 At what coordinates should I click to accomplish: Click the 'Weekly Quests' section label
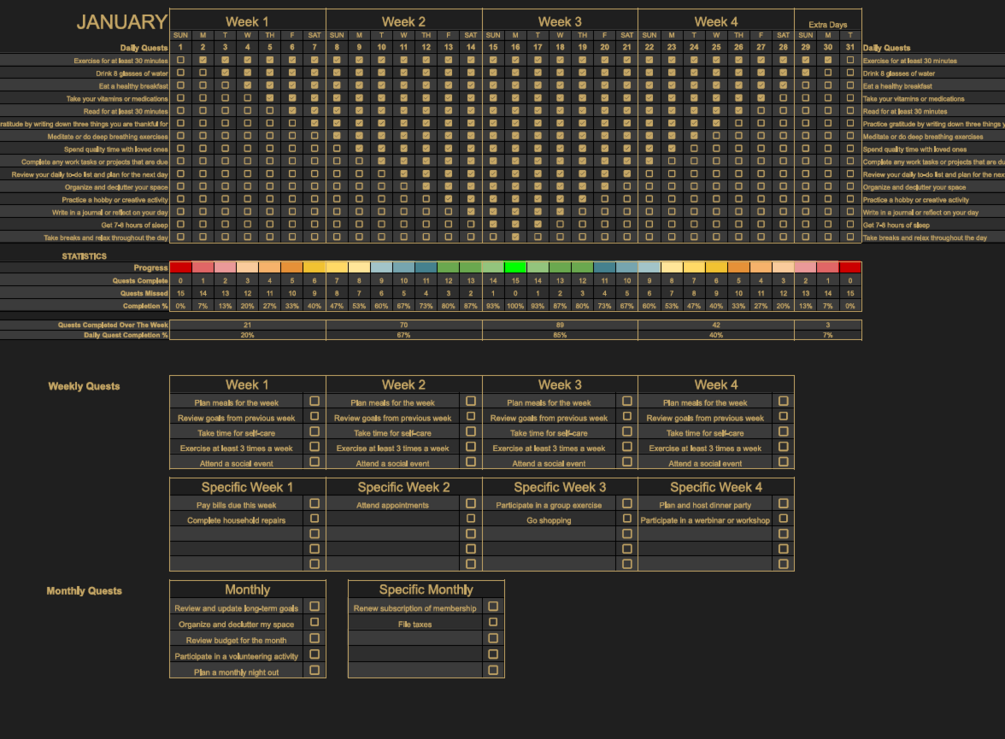click(84, 386)
